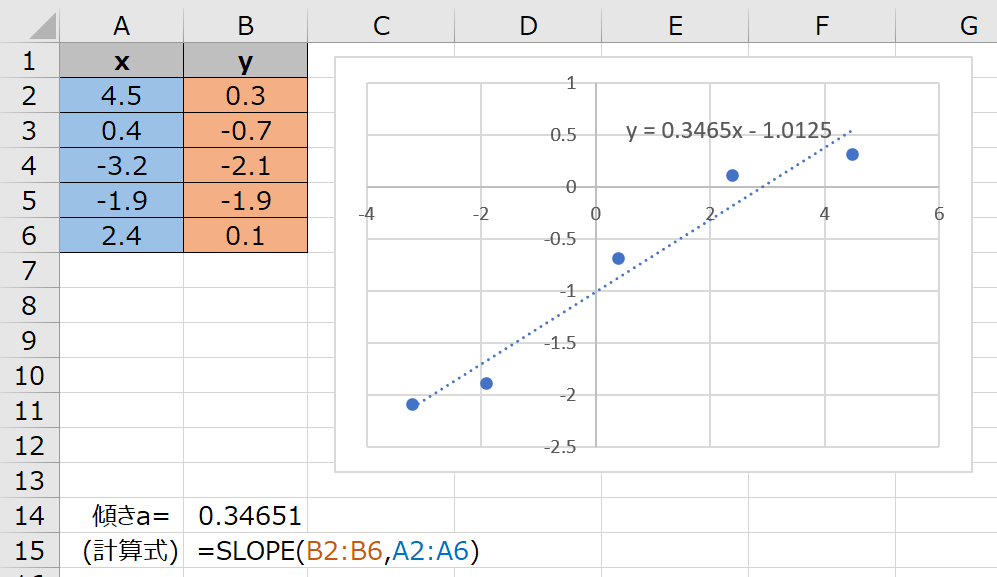Click horizontal axis label -4
The height and width of the screenshot is (577, 997).
point(366,214)
